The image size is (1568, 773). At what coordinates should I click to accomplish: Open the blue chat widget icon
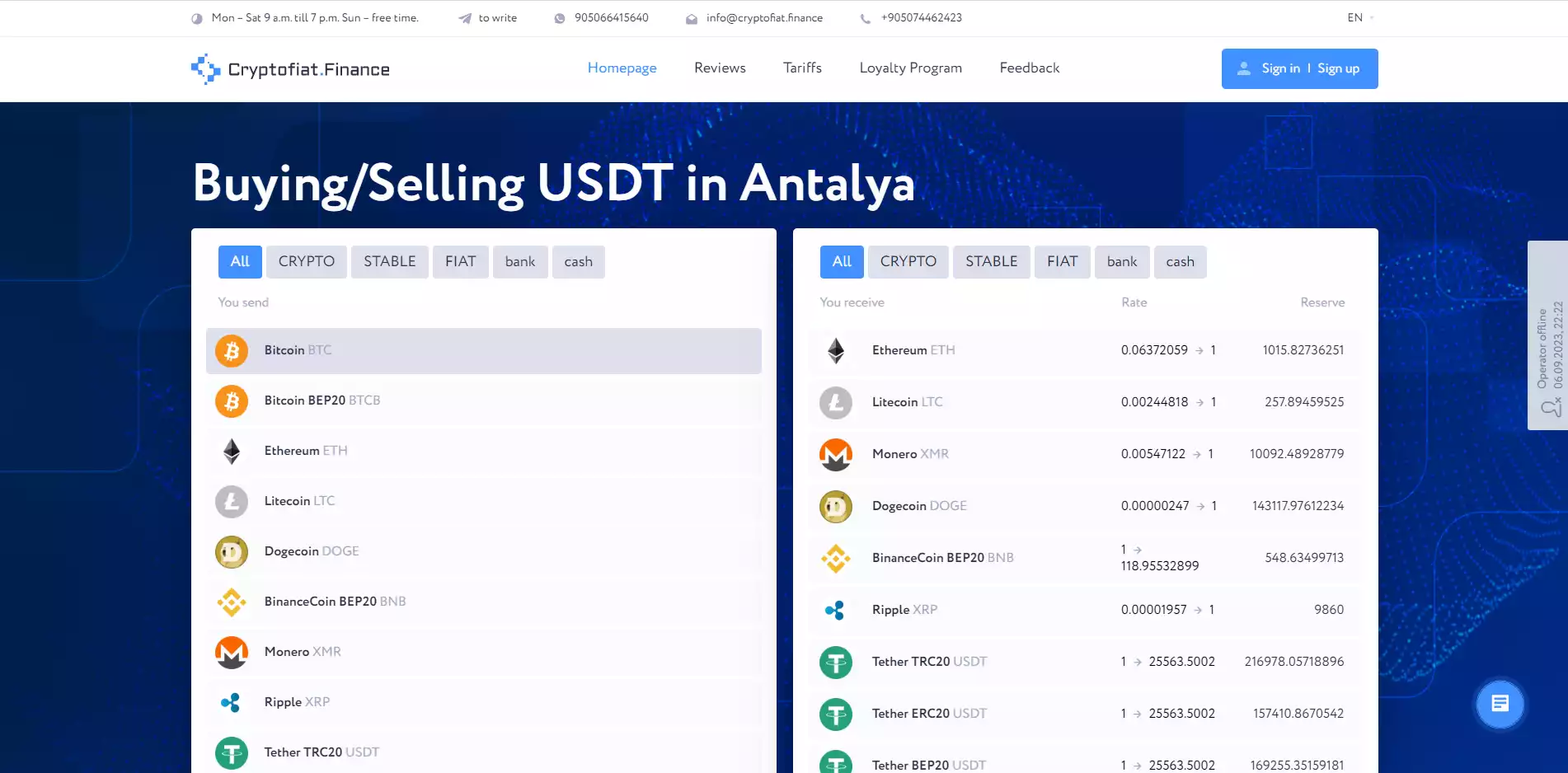[x=1500, y=704]
